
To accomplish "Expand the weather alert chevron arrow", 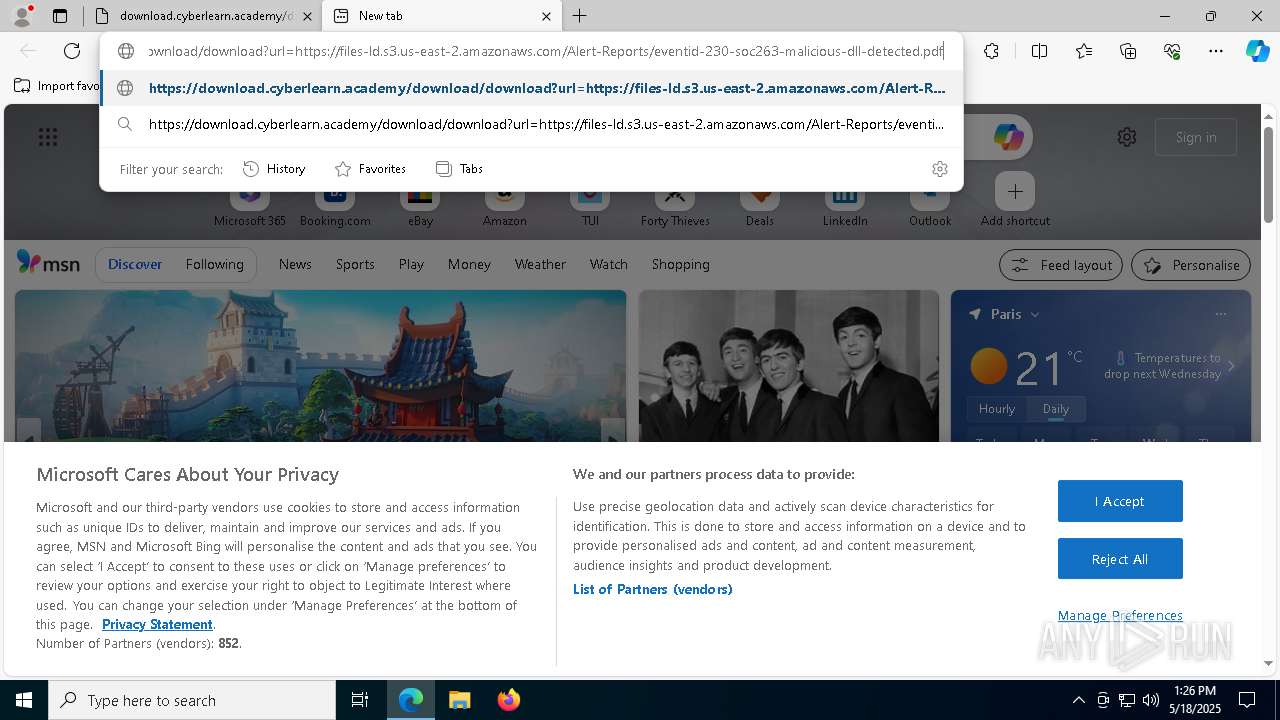I will pyautogui.click(x=1231, y=366).
